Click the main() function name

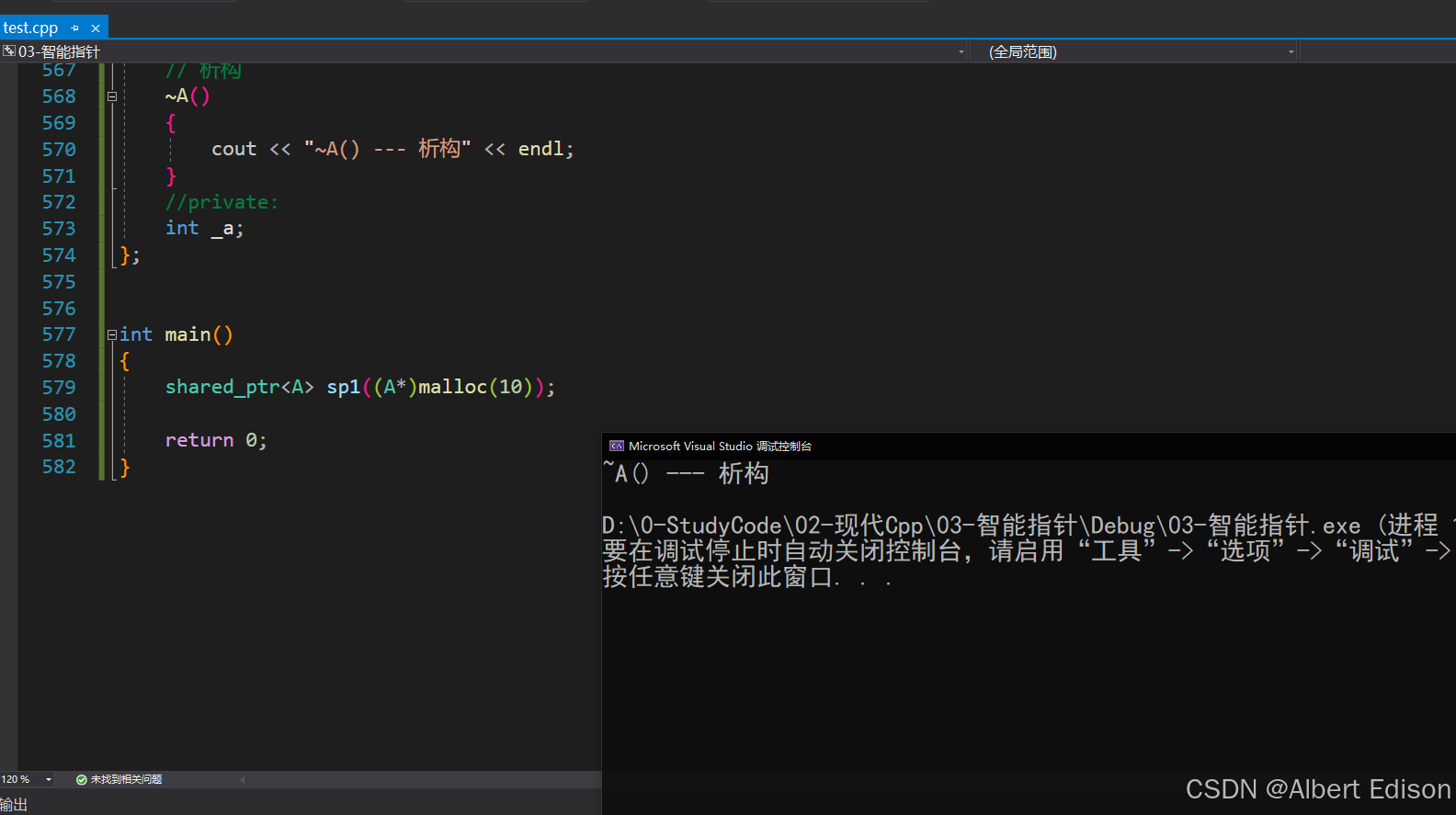[x=199, y=334]
